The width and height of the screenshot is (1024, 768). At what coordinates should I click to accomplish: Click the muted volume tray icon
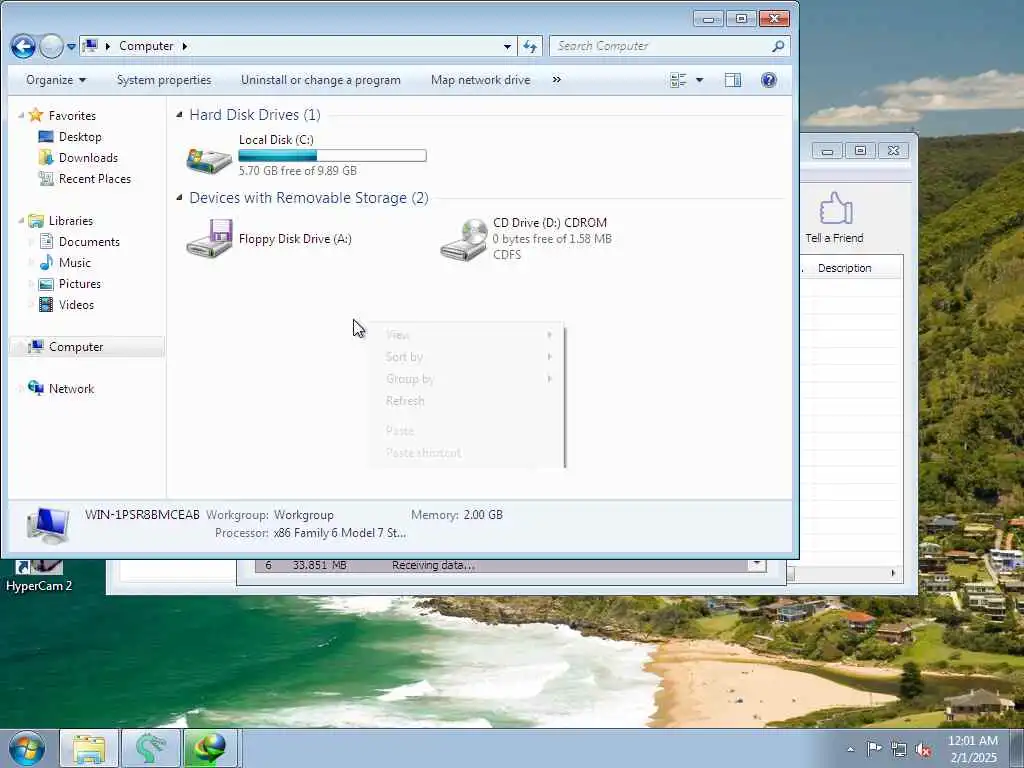pos(923,750)
